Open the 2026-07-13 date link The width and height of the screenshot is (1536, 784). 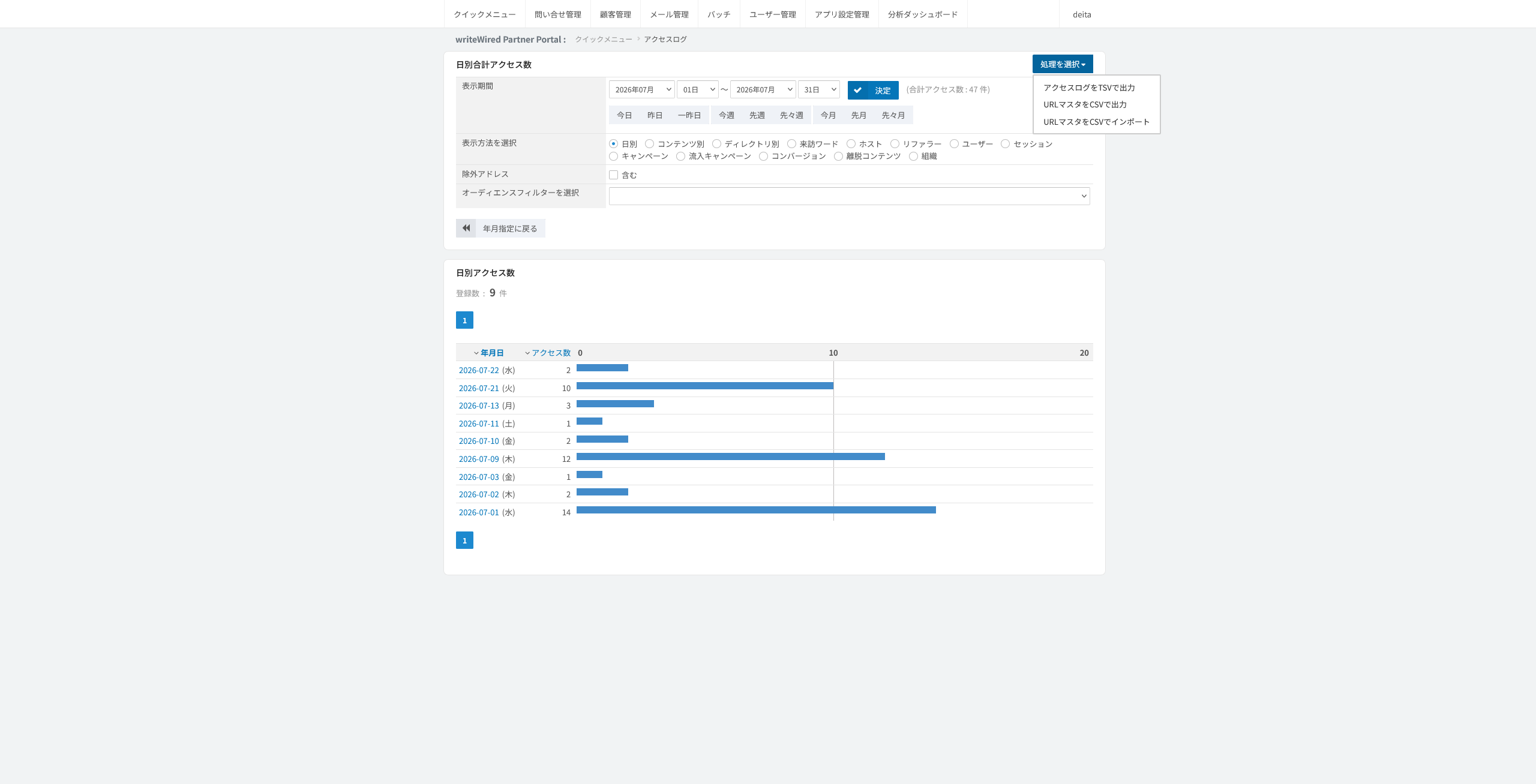point(479,406)
